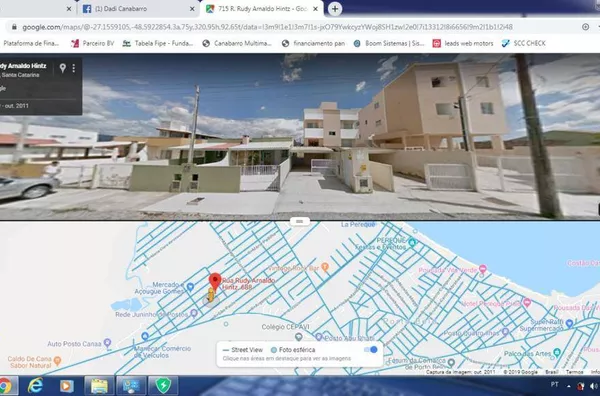600x396 pixels.
Task: Close the Dadi Canabarro Facebook tab
Action: pyautogui.click(x=192, y=9)
